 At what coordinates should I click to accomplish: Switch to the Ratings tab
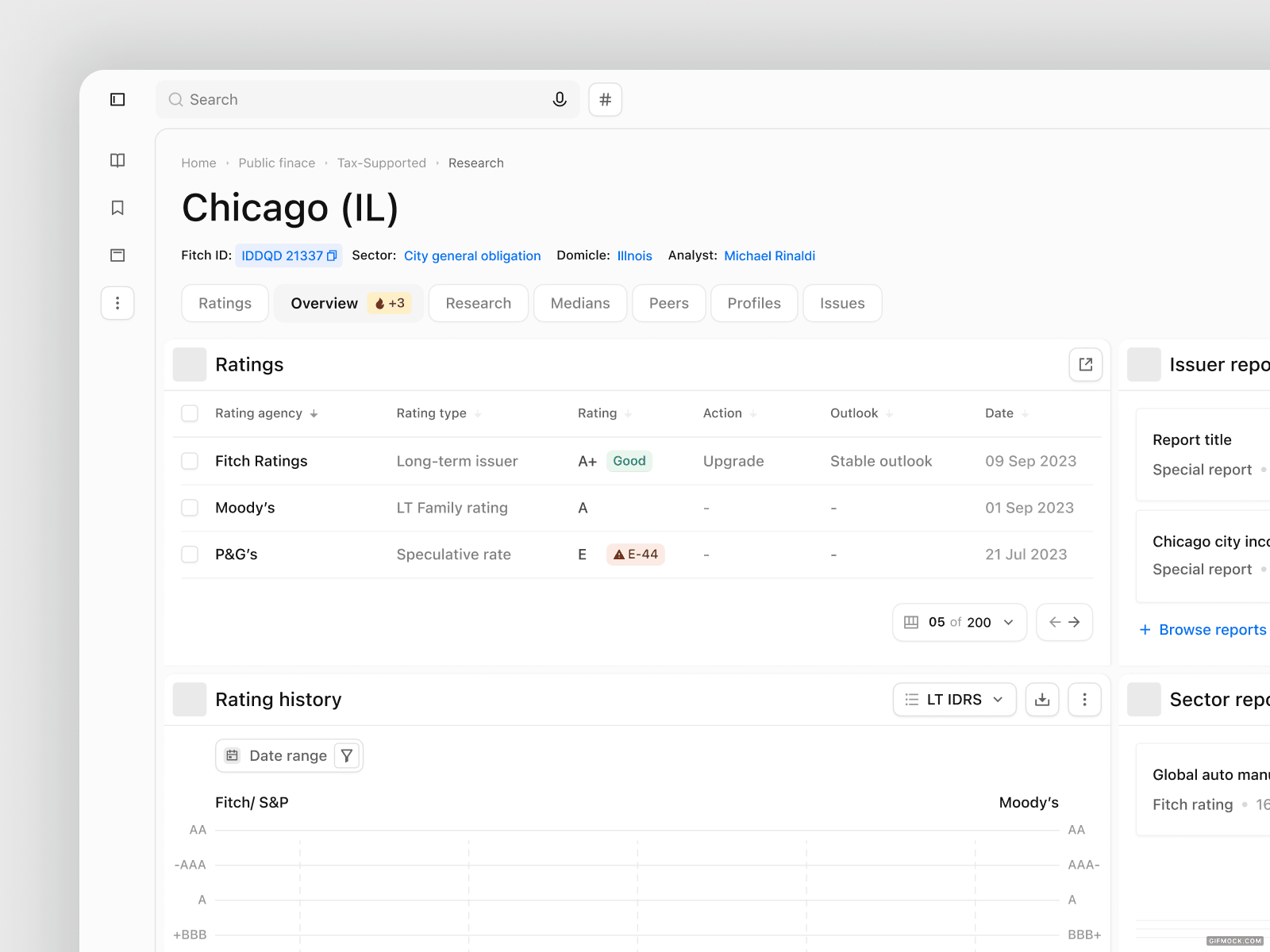[x=225, y=303]
